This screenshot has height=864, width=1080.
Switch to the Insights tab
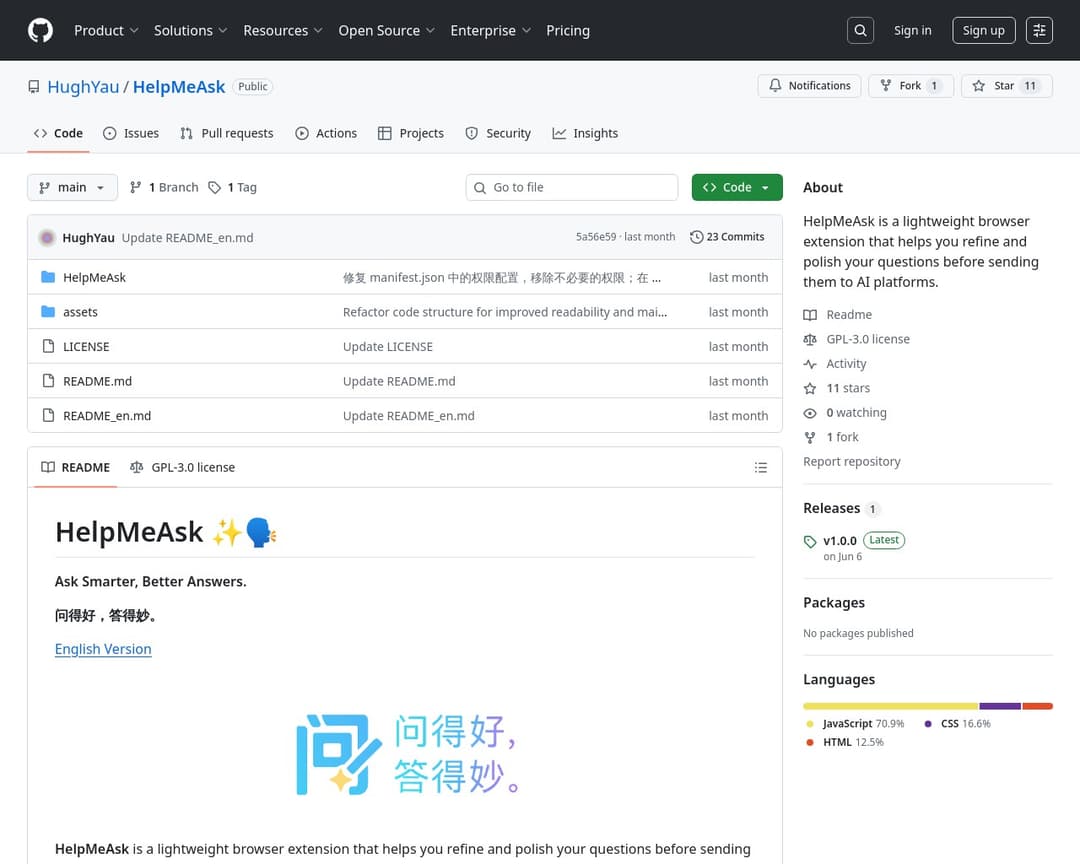pyautogui.click(x=585, y=133)
